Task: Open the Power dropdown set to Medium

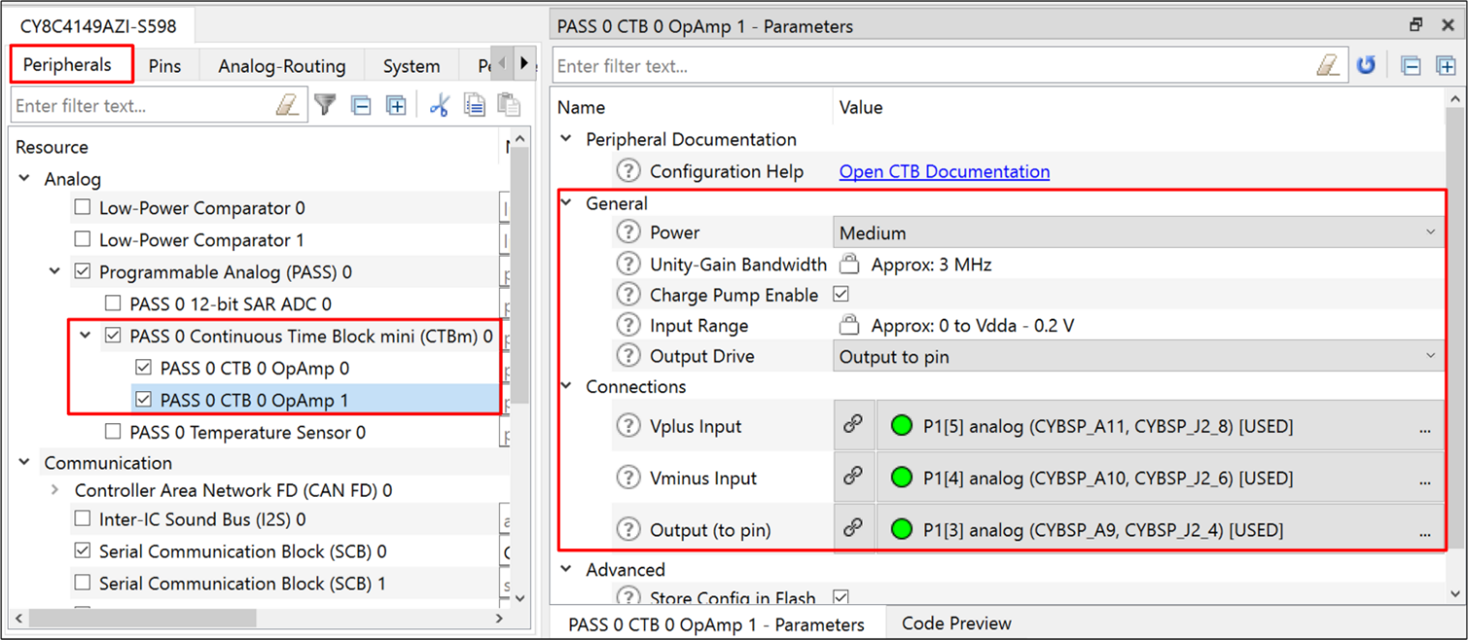Action: (1138, 233)
